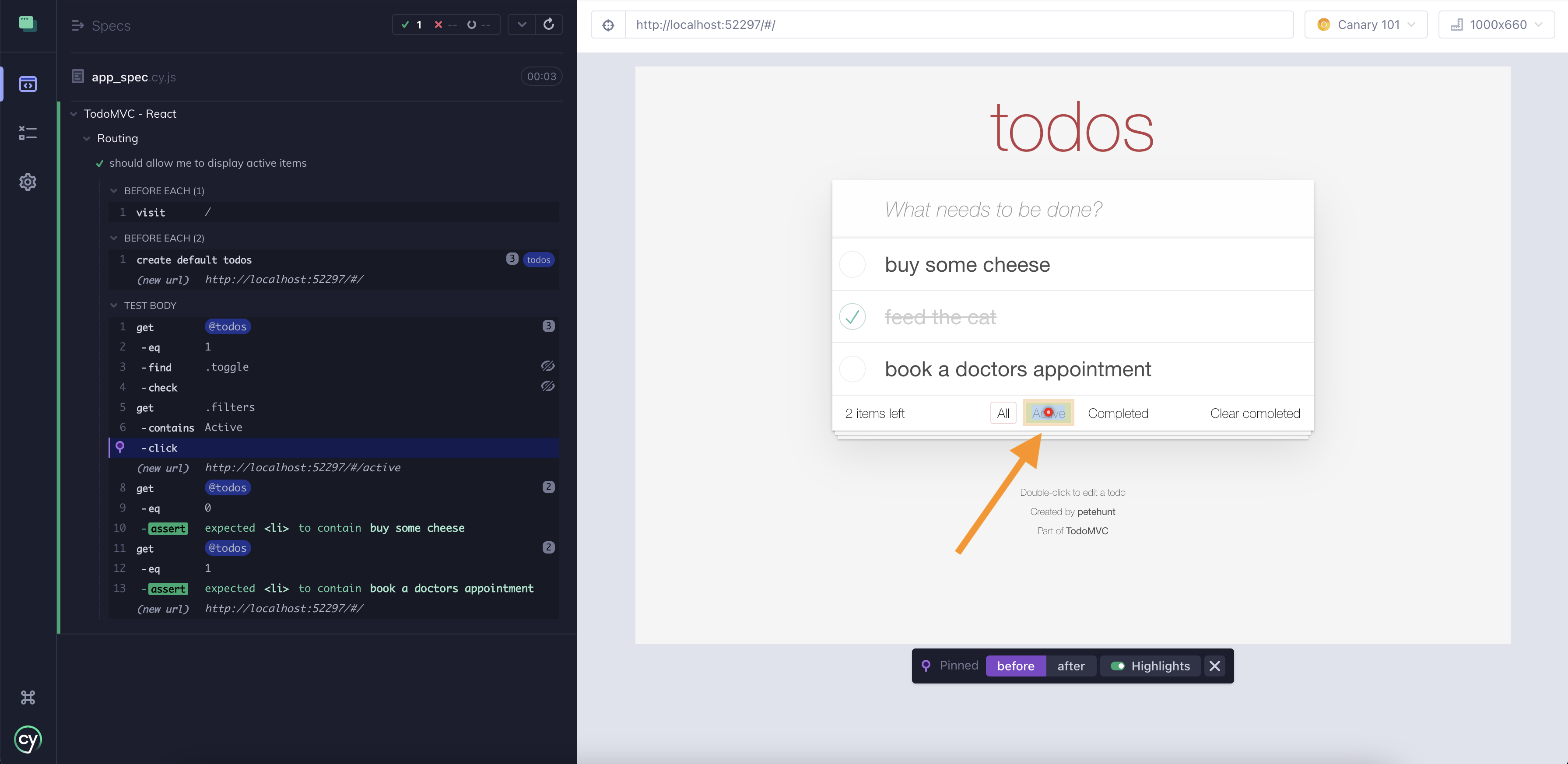Click the selector playground crosshair icon
The height and width of the screenshot is (764, 1568).
click(x=608, y=25)
